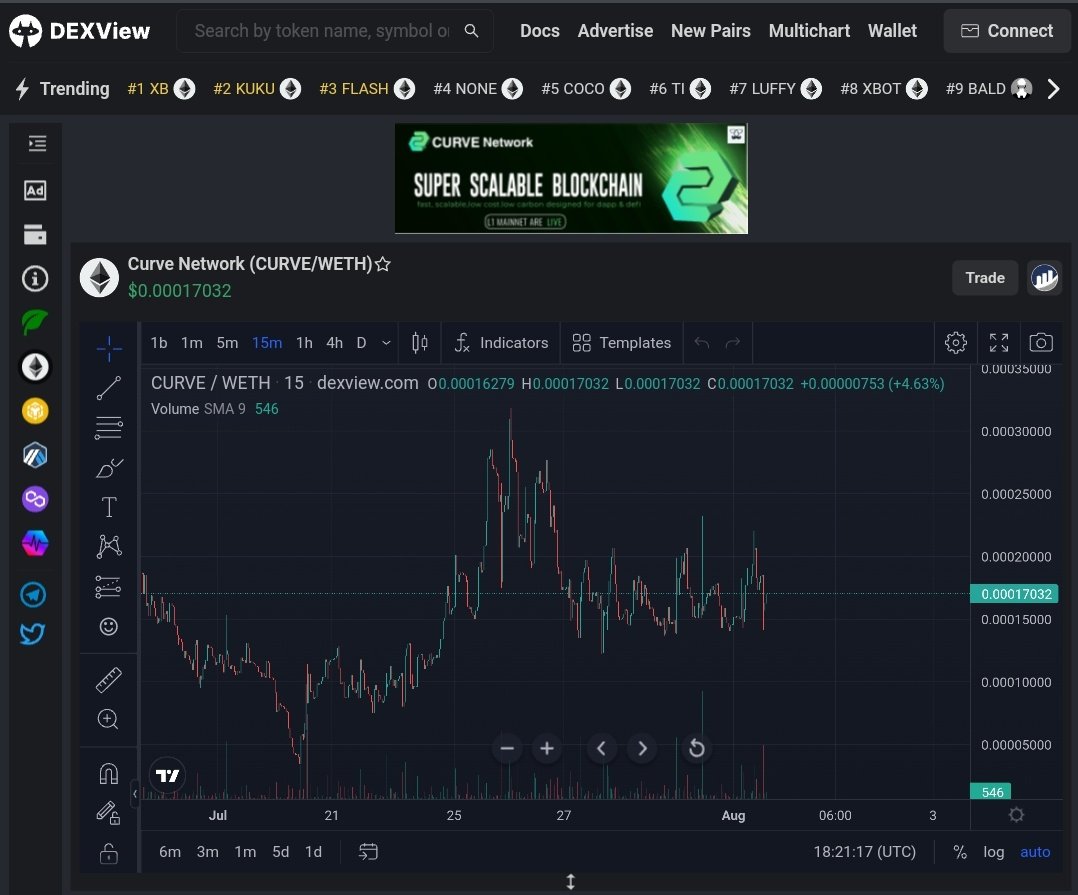Open the forecasting and measurement tools

point(109,587)
